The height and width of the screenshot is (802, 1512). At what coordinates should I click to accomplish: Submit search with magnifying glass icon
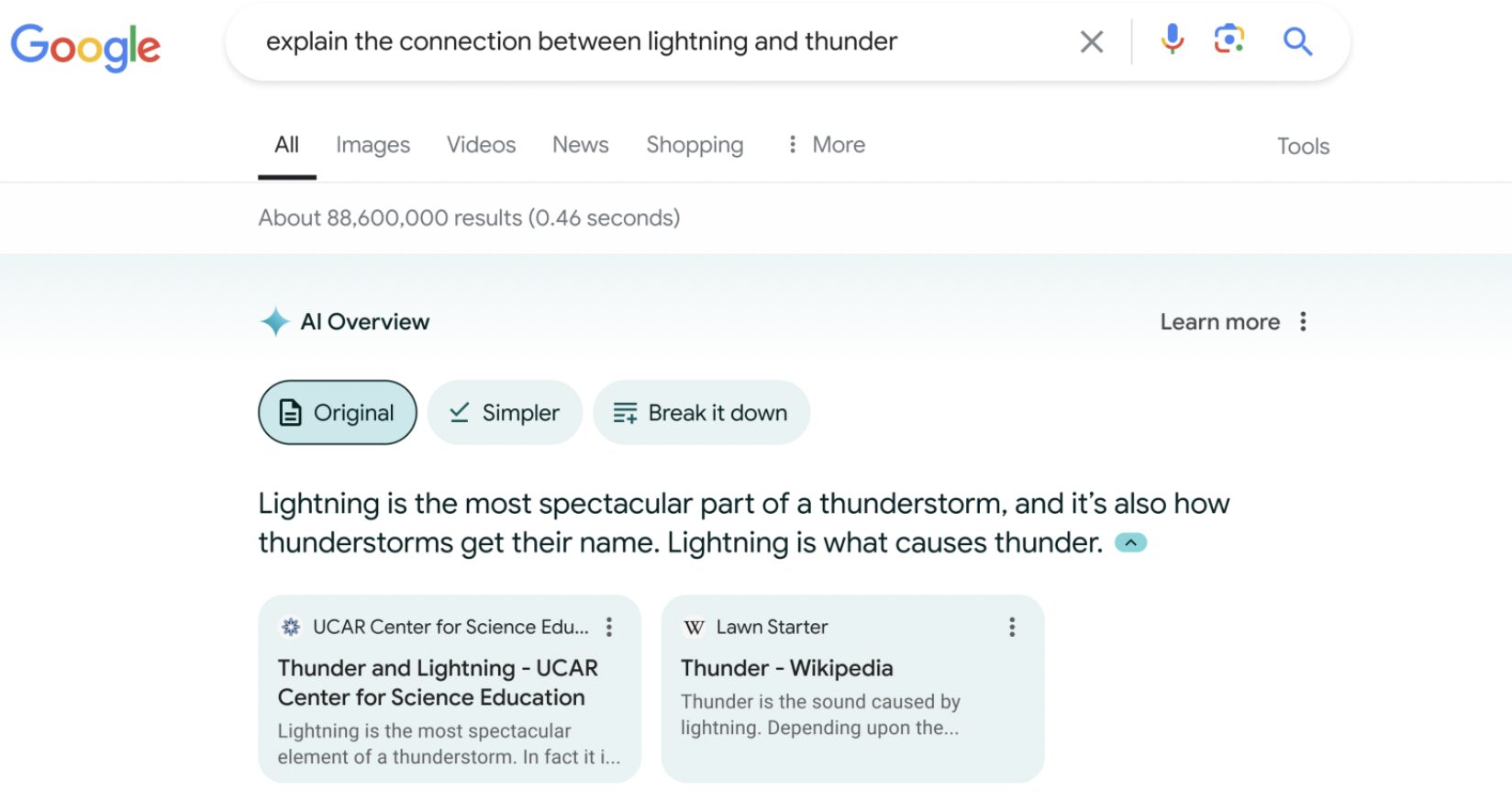(x=1297, y=41)
